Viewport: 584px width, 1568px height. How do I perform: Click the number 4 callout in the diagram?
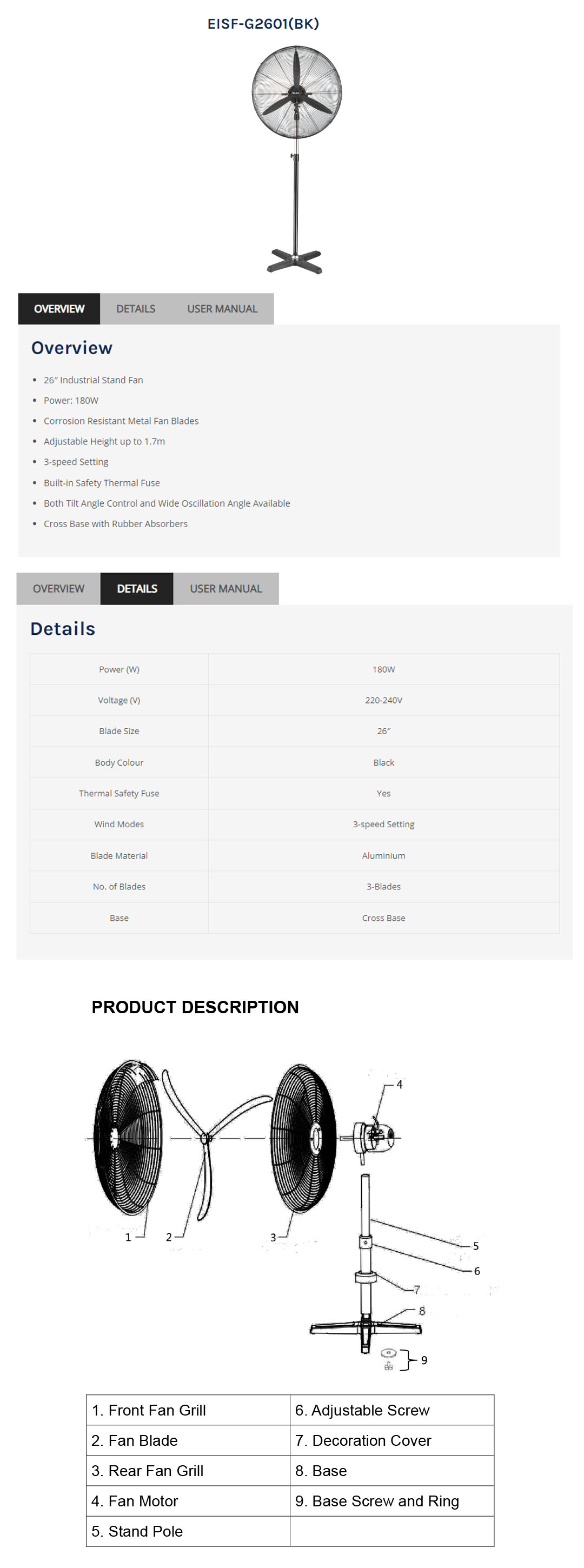[x=400, y=1084]
